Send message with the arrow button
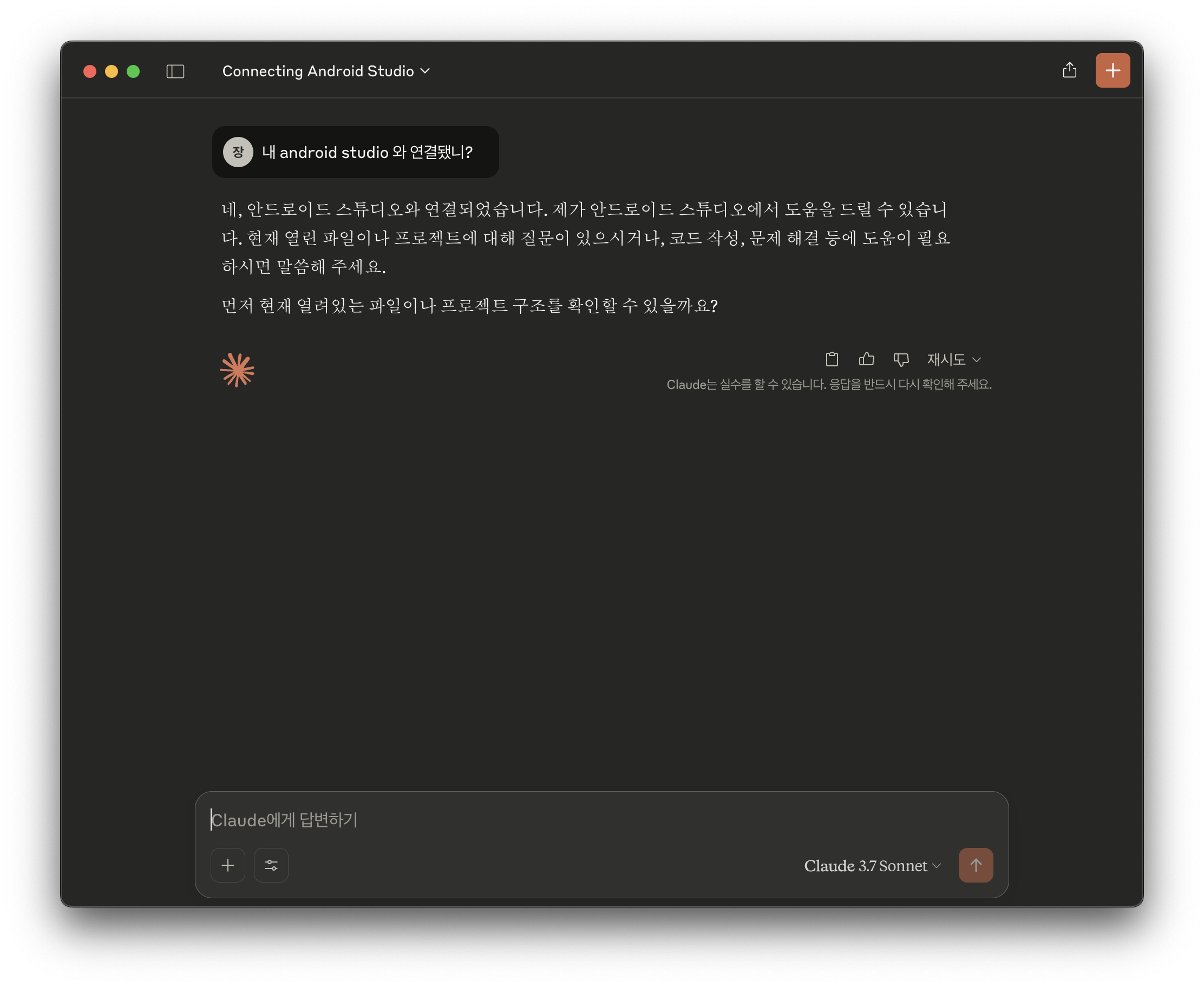 coord(976,865)
